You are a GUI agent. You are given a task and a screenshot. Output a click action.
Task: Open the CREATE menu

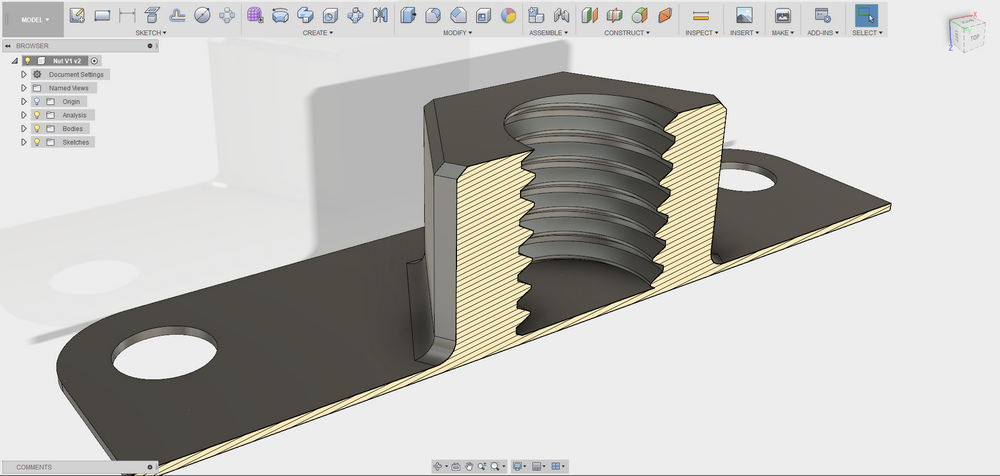(318, 33)
